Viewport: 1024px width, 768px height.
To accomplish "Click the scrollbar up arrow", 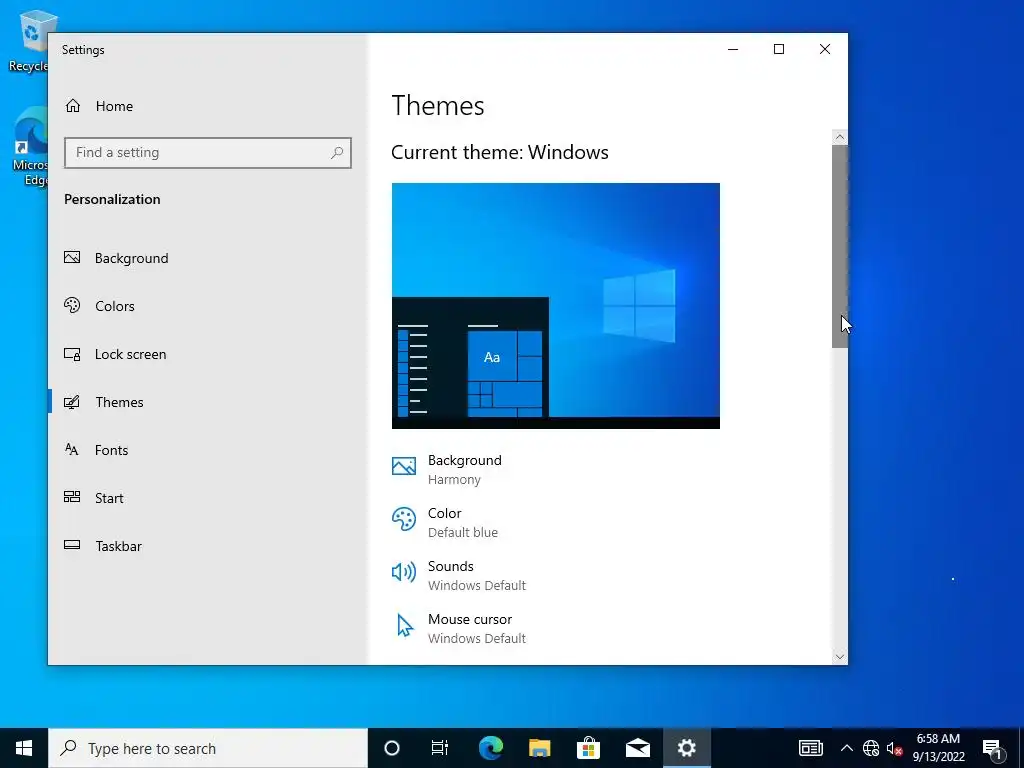I will click(x=840, y=137).
